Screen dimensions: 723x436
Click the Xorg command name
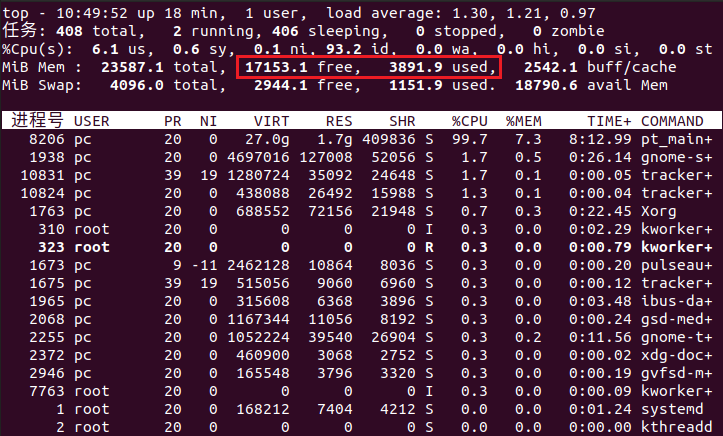tap(658, 211)
